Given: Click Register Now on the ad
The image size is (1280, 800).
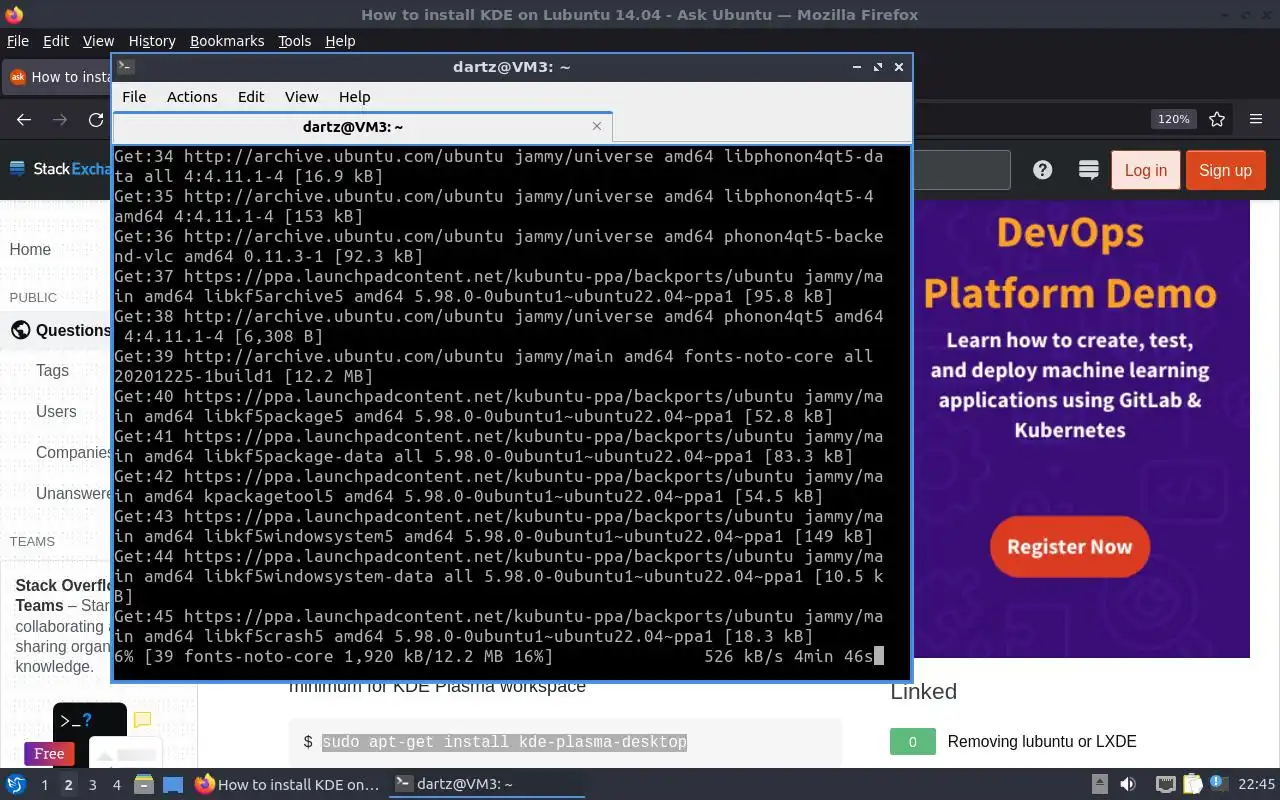Looking at the screenshot, I should point(1069,547).
